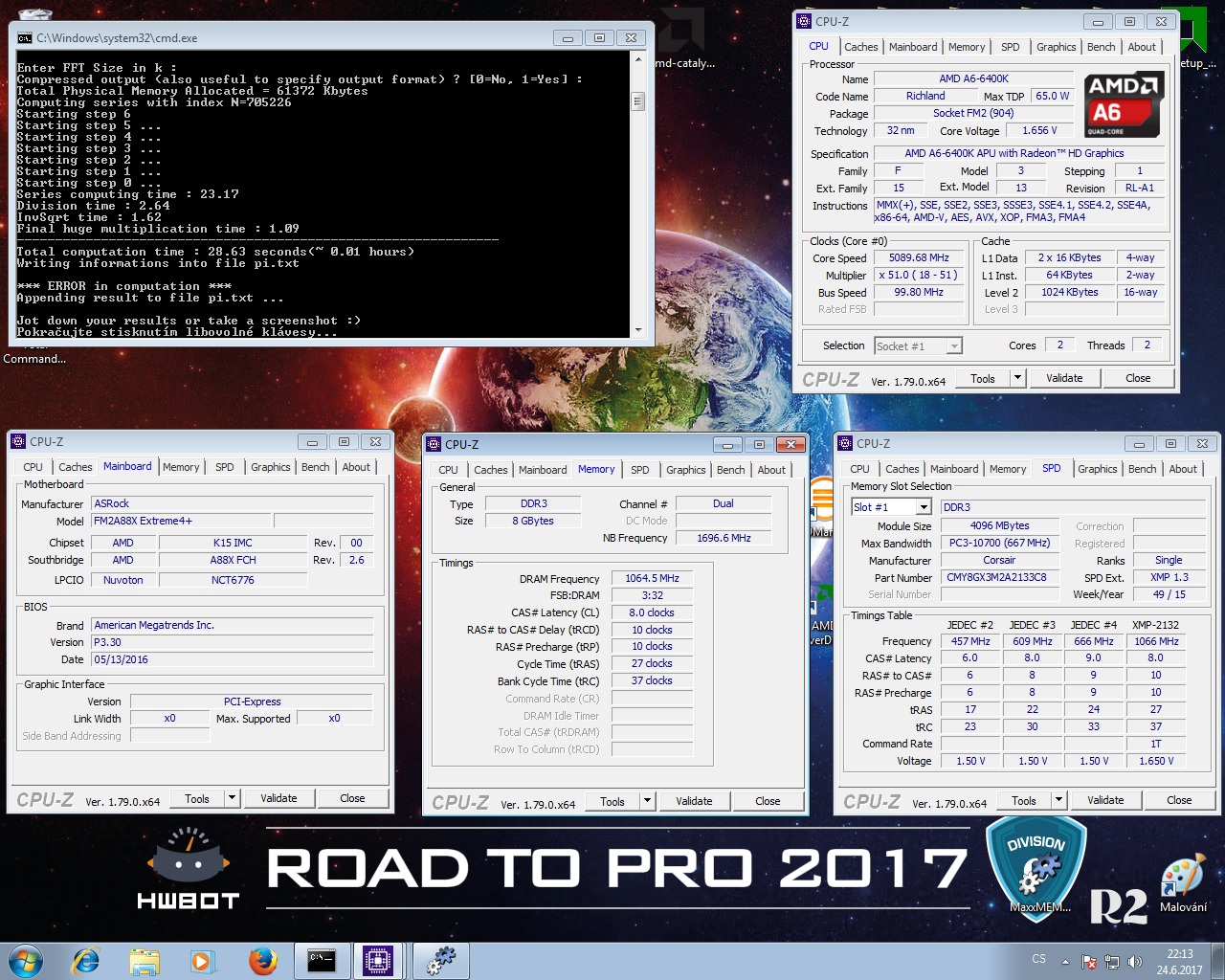Image resolution: width=1225 pixels, height=980 pixels.
Task: Click the CPU-Z Memory window title icon
Action: [x=434, y=444]
